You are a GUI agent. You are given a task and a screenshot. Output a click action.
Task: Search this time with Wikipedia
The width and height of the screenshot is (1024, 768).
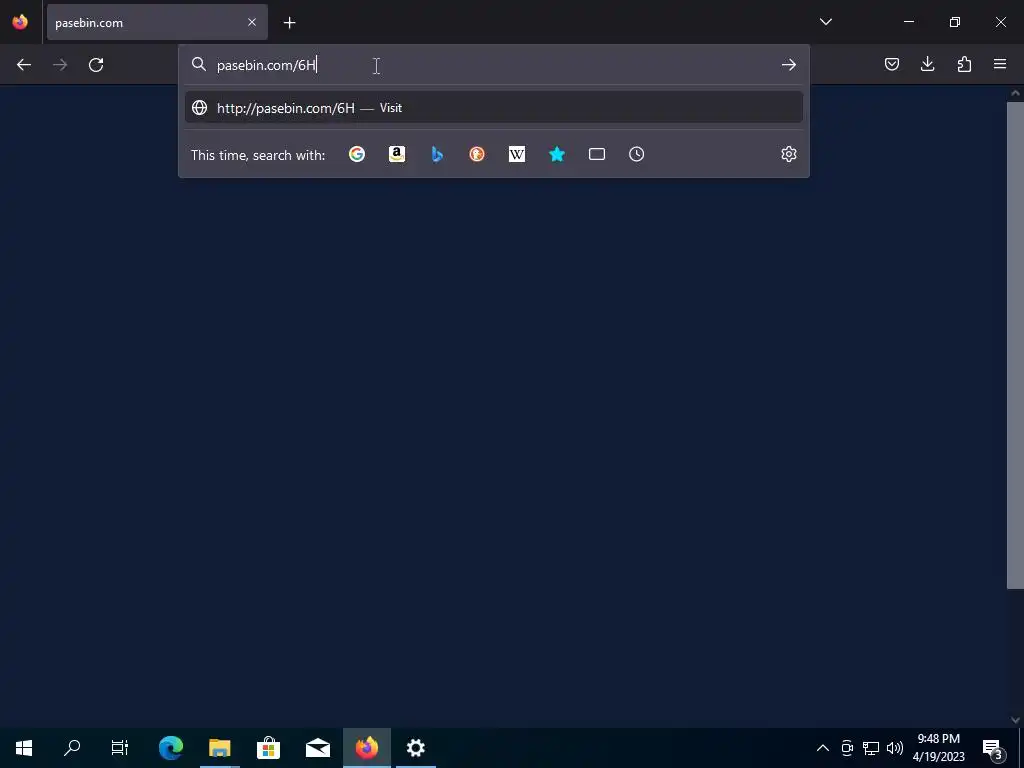[x=517, y=154]
